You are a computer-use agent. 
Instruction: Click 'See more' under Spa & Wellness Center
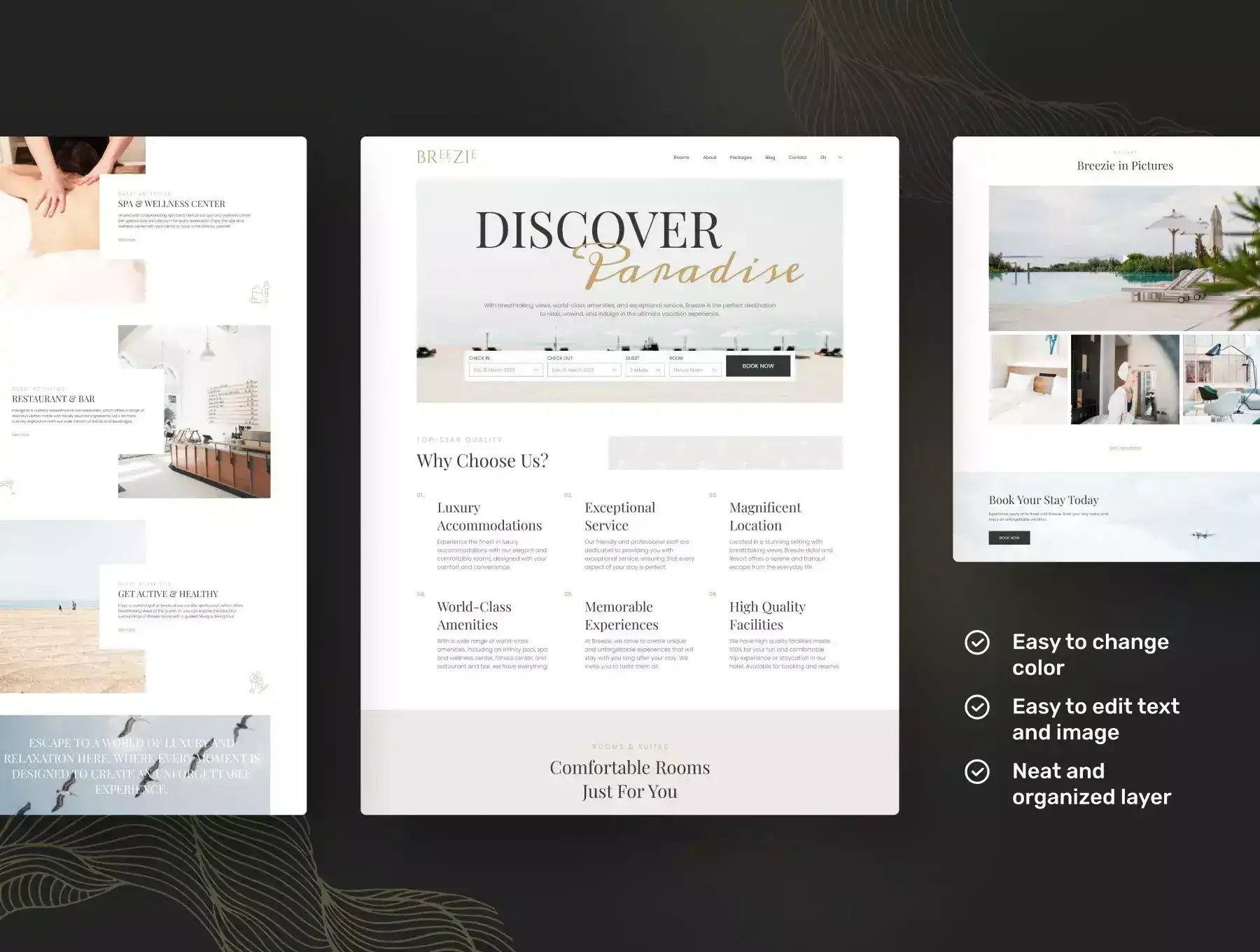coord(127,240)
